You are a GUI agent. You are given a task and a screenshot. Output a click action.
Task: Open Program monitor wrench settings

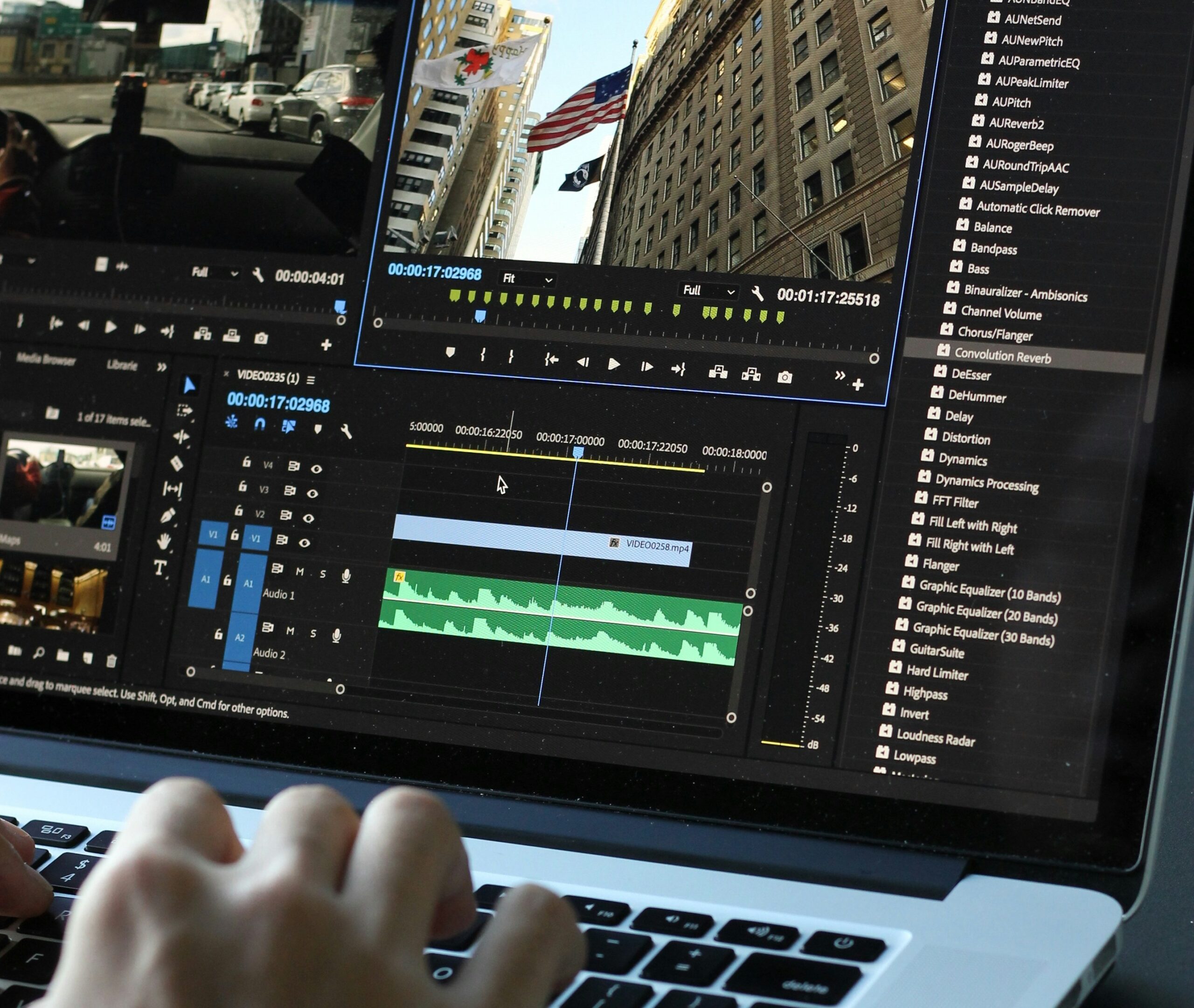[x=757, y=294]
